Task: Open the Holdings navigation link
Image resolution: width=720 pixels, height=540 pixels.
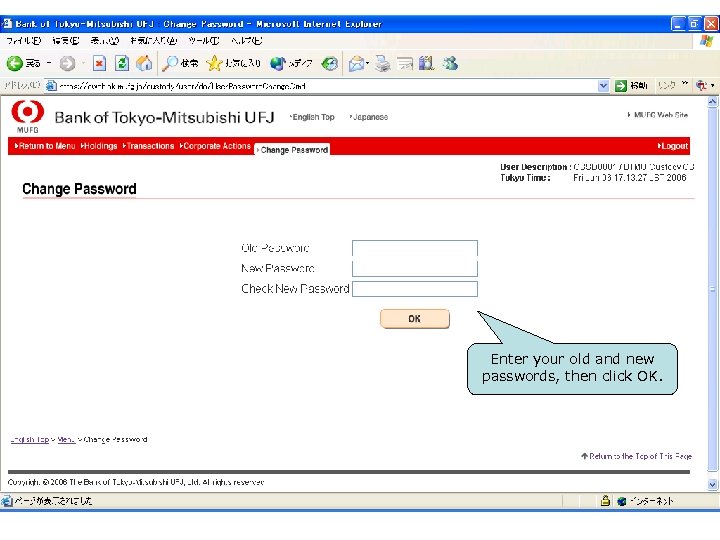Action: pyautogui.click(x=99, y=146)
